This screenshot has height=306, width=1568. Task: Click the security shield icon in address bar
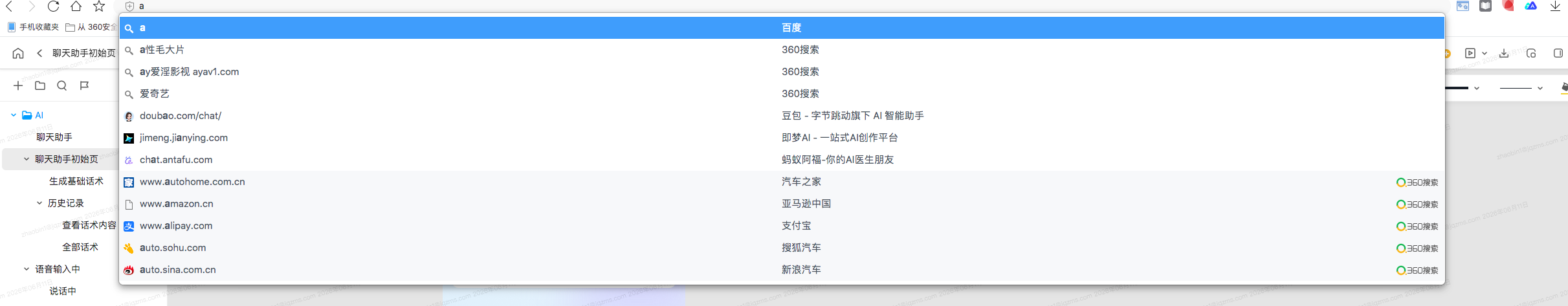129,6
